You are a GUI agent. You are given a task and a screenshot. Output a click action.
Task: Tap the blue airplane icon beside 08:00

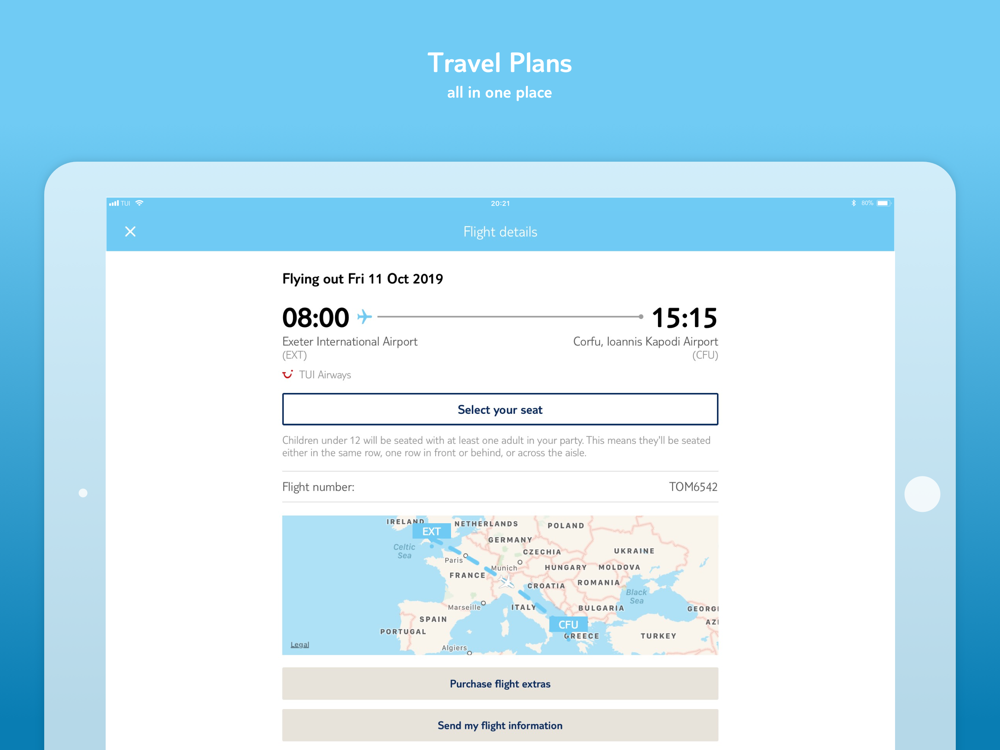point(364,316)
